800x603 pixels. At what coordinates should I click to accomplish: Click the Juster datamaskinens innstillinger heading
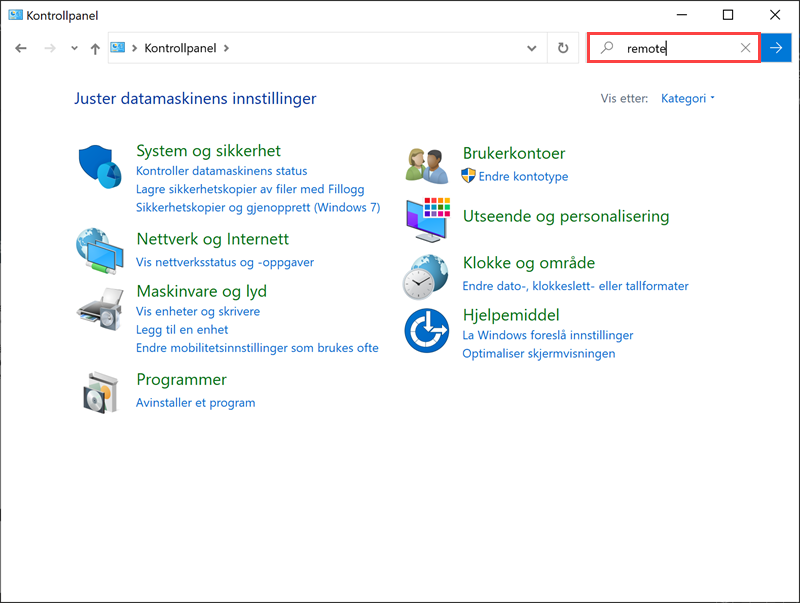point(195,98)
